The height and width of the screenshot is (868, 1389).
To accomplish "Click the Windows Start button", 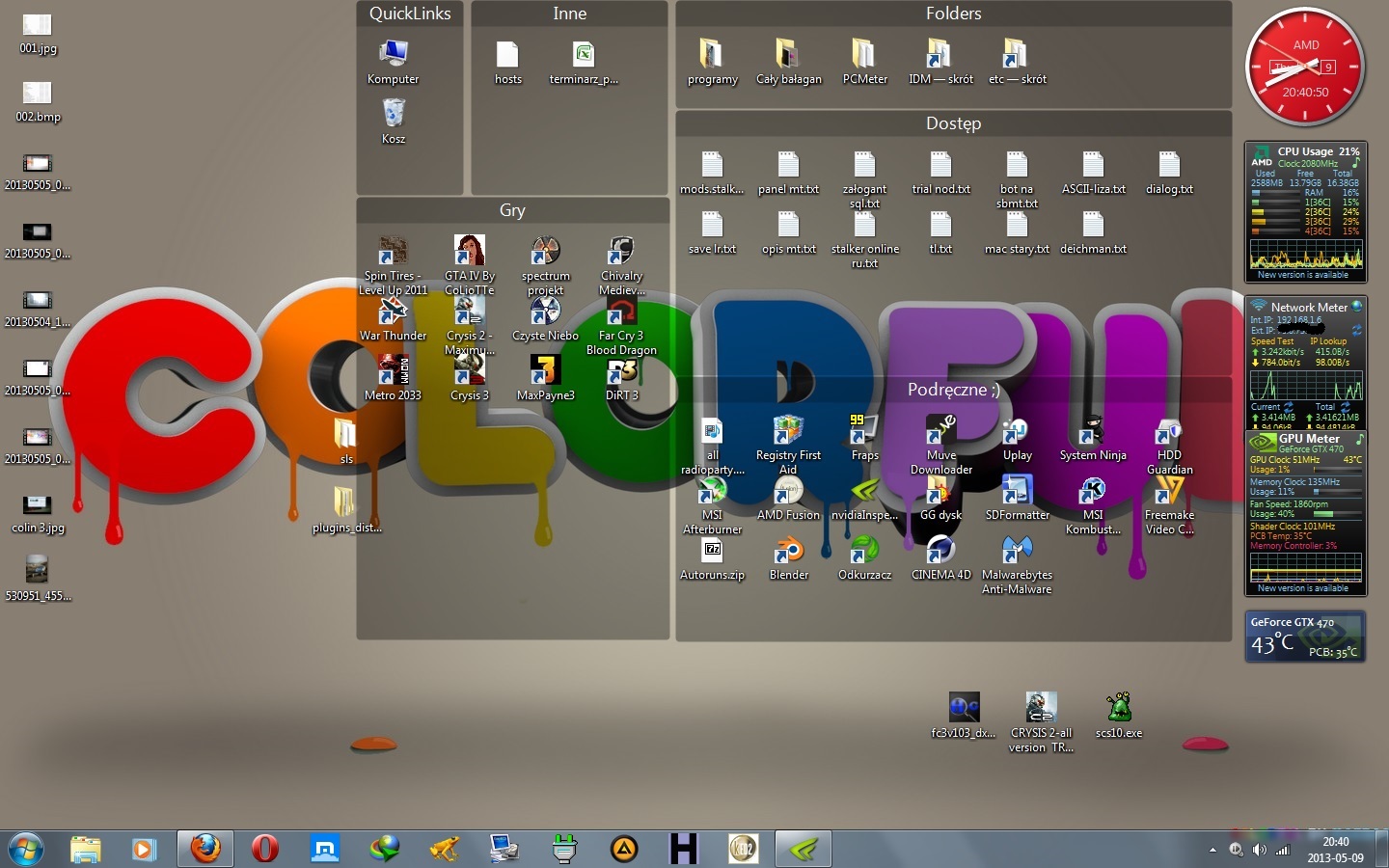I will pos(26,849).
